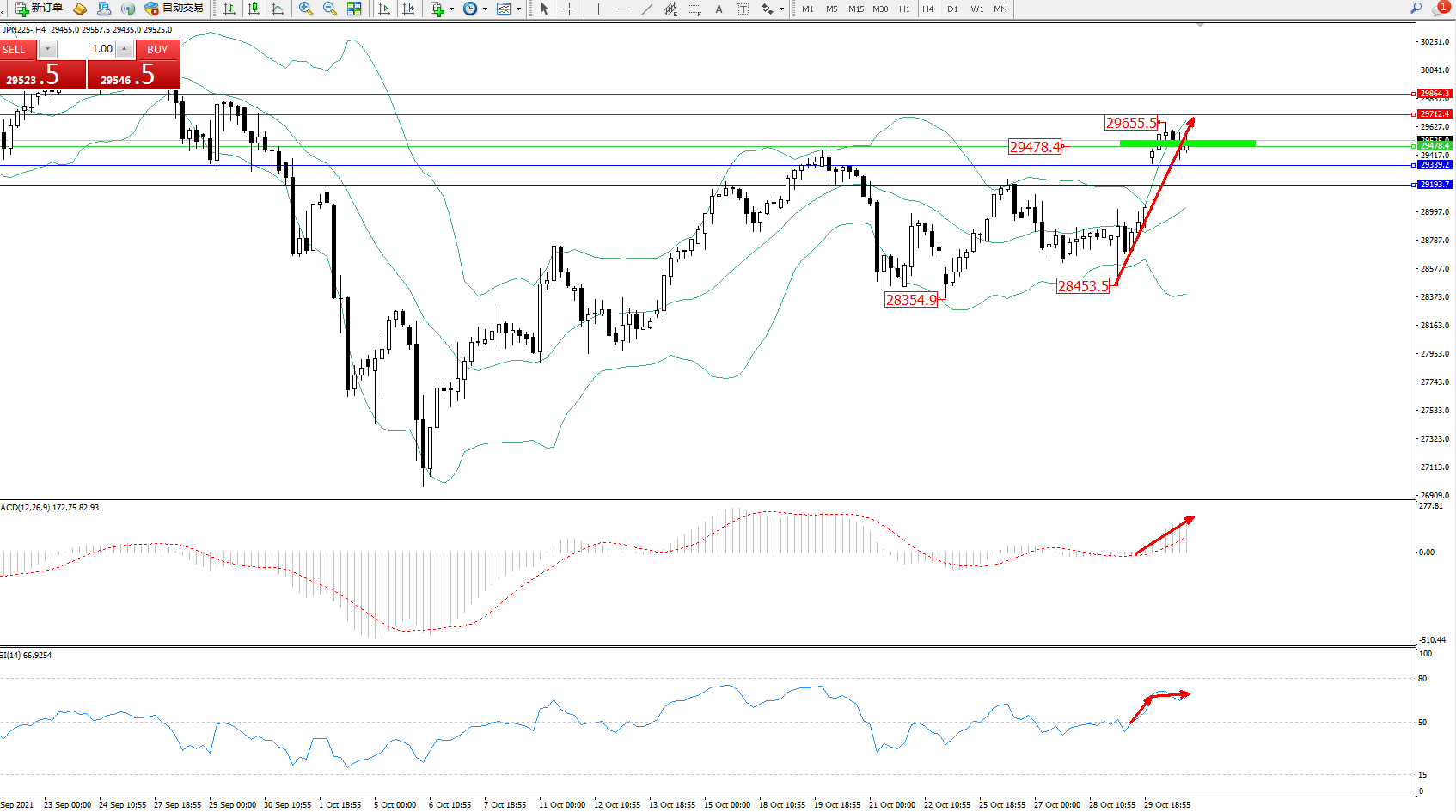Open the search magnifier in top right
The image size is (1456, 812).
(1416, 9)
